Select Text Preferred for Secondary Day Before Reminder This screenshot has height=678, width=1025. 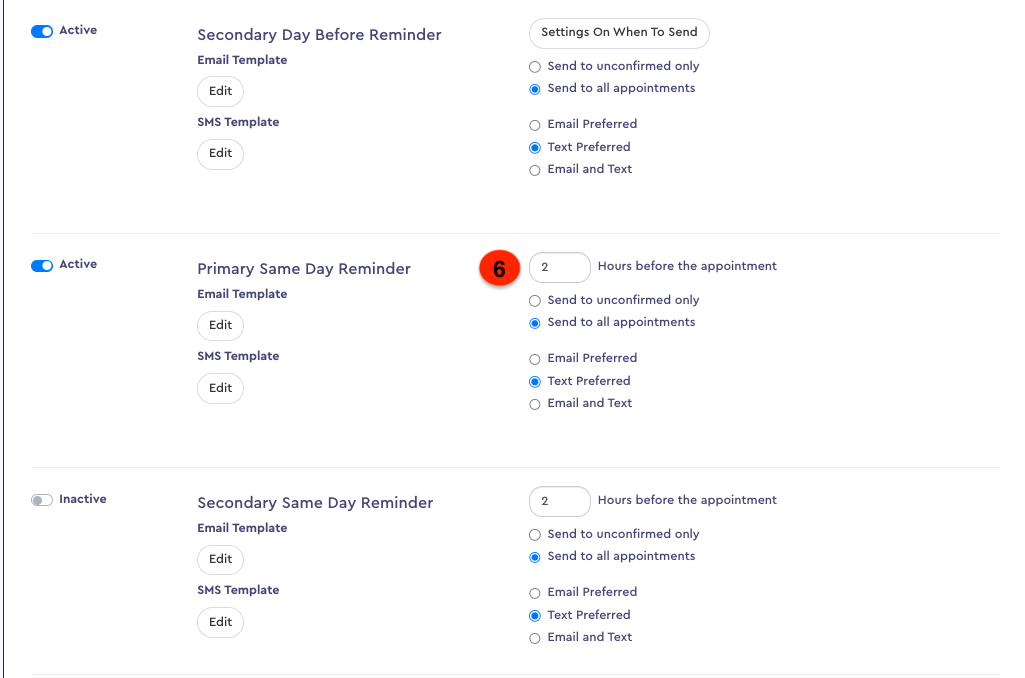[534, 146]
